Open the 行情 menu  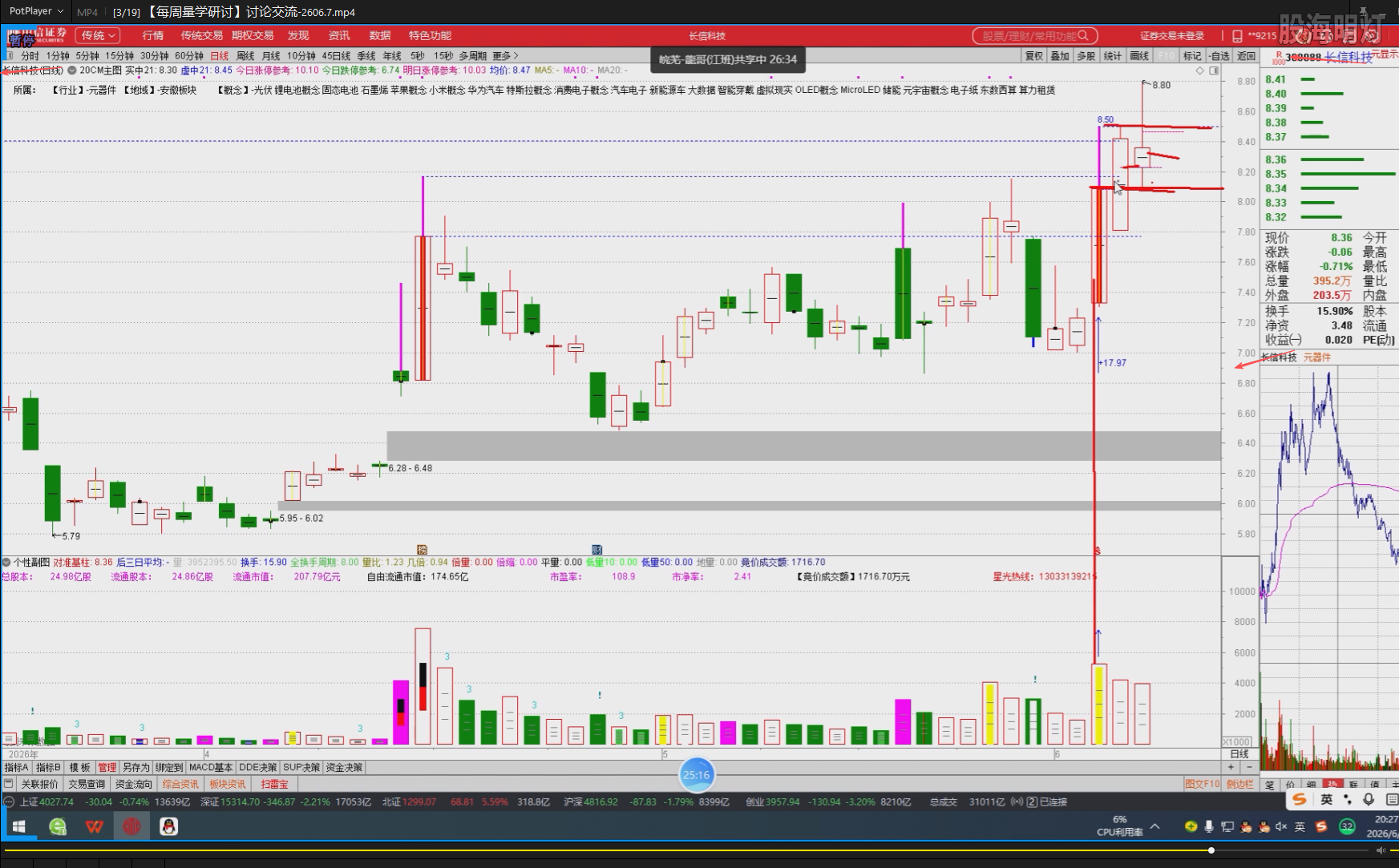(x=152, y=35)
